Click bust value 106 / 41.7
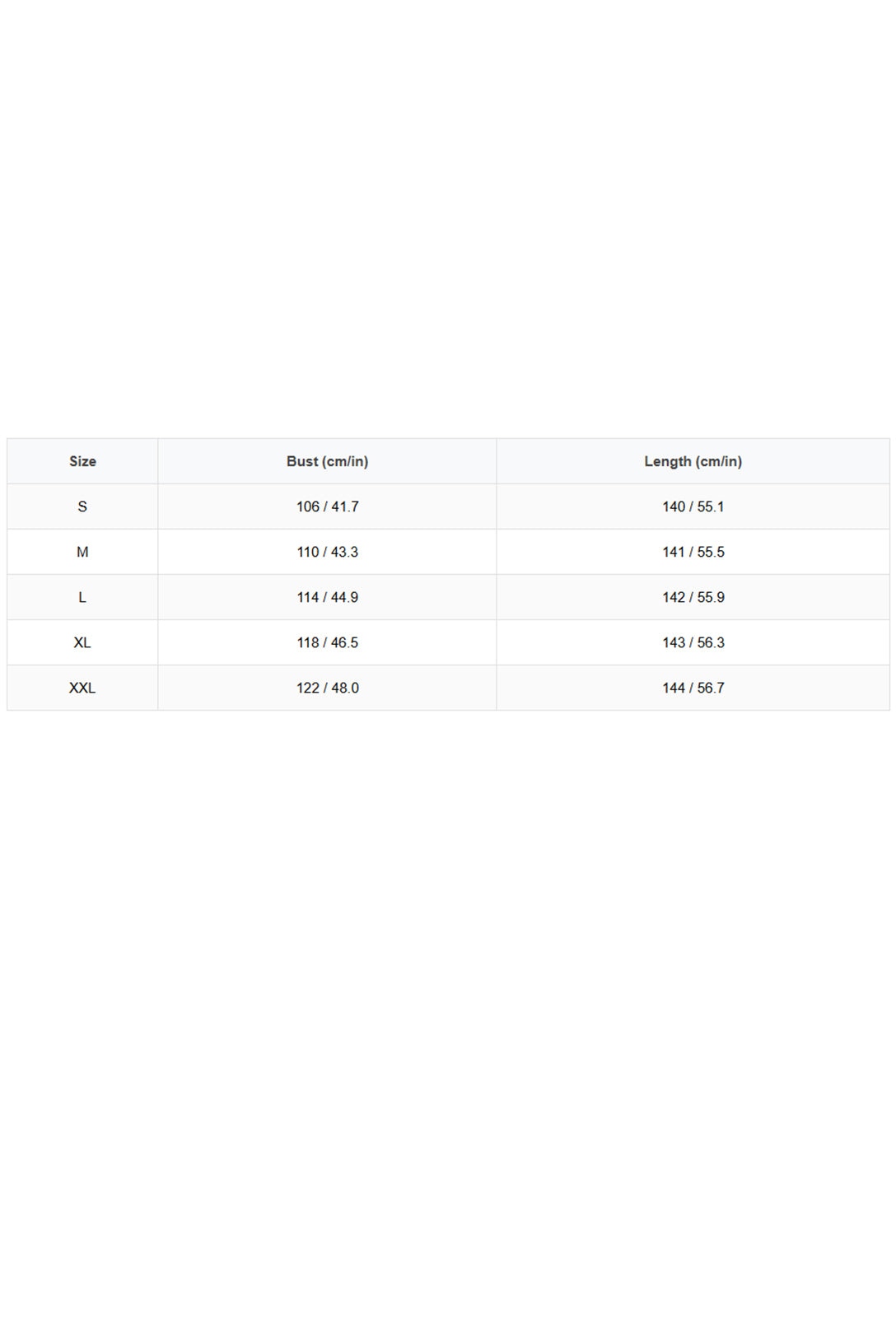Image resolution: width=896 pixels, height=1344 pixels. coord(327,506)
